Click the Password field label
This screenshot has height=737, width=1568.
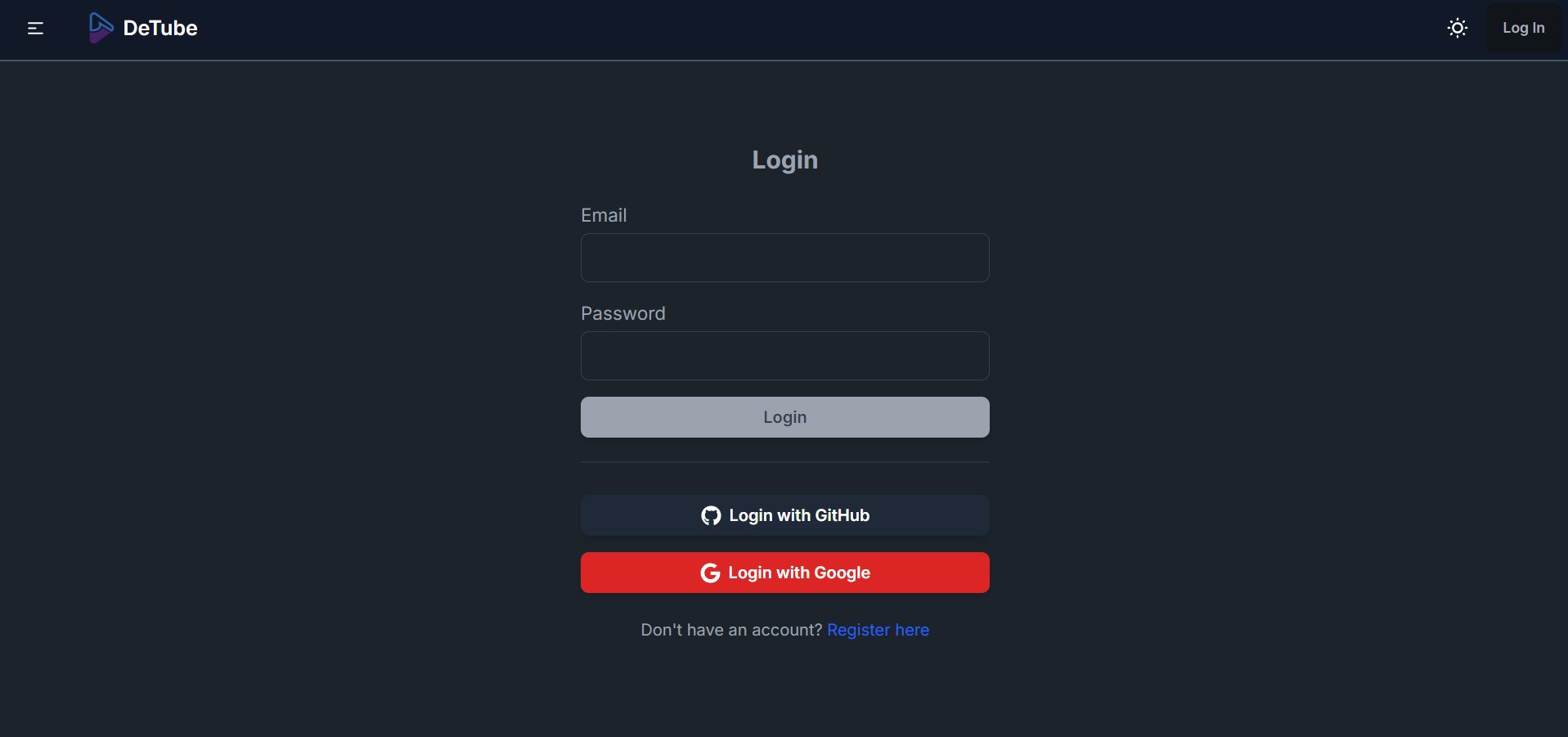(x=622, y=313)
